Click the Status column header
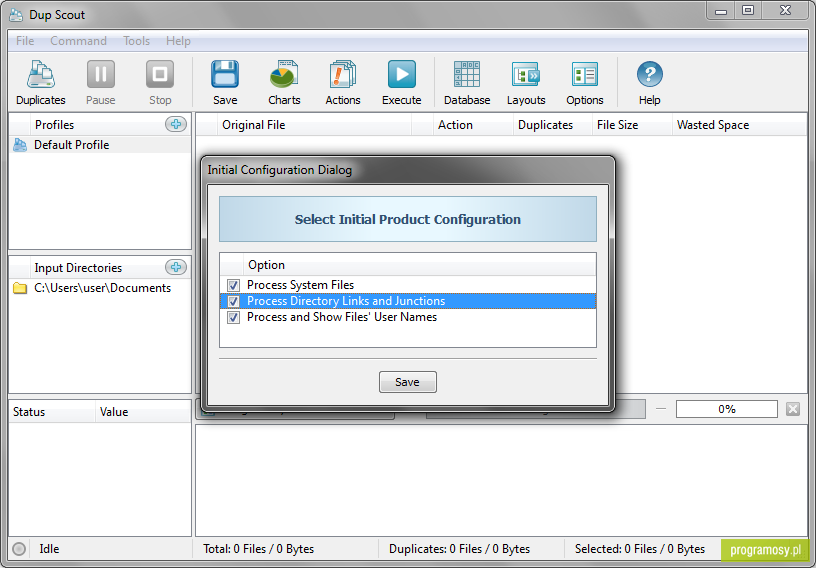This screenshot has width=816, height=568. pyautogui.click(x=52, y=412)
